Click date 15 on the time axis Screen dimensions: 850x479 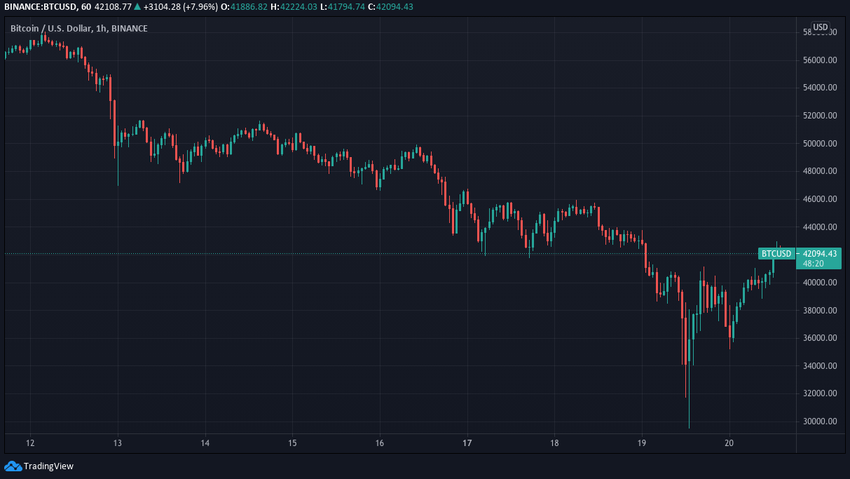pos(292,443)
